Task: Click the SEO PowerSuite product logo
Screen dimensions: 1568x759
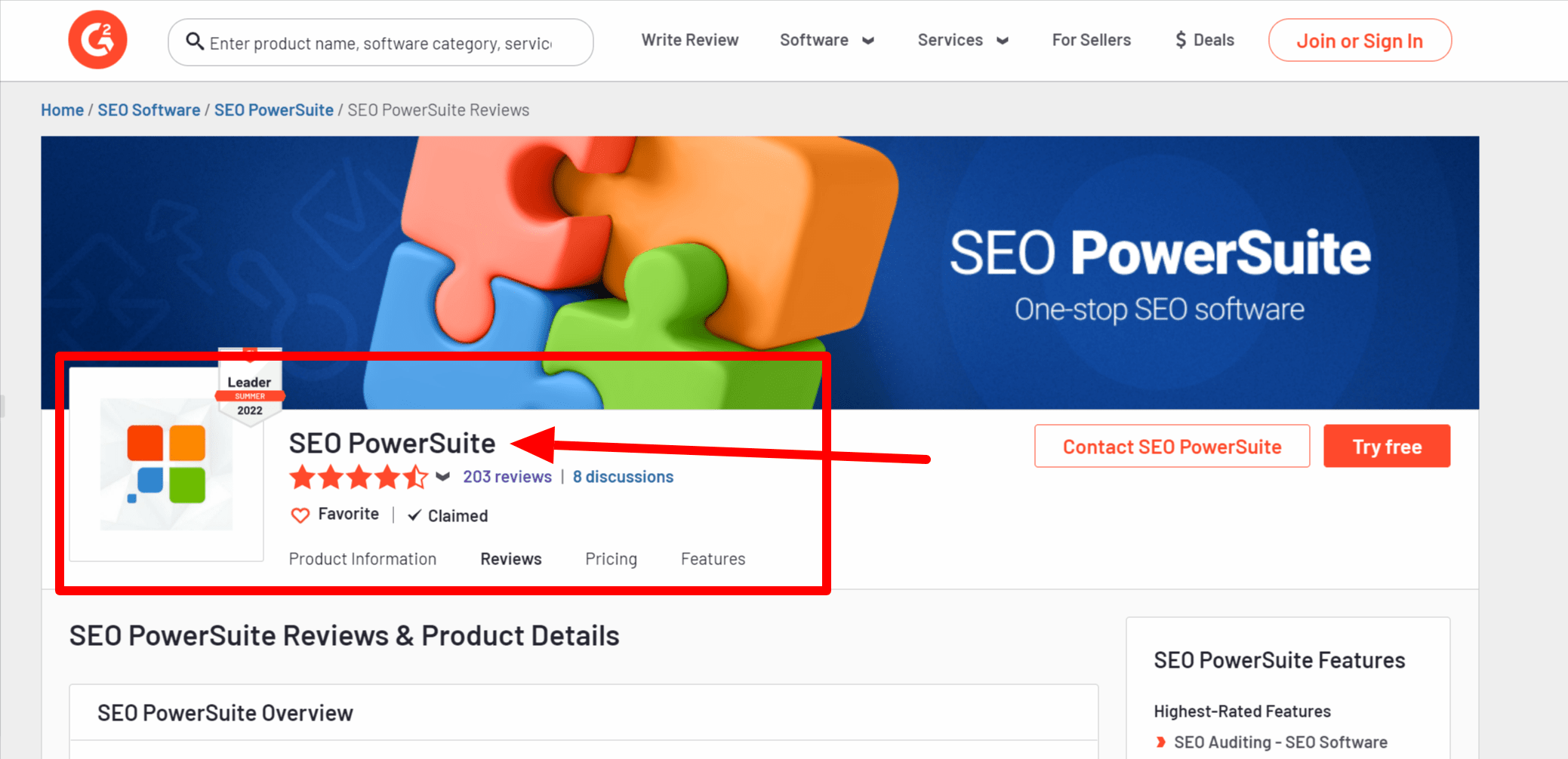Action: click(166, 463)
